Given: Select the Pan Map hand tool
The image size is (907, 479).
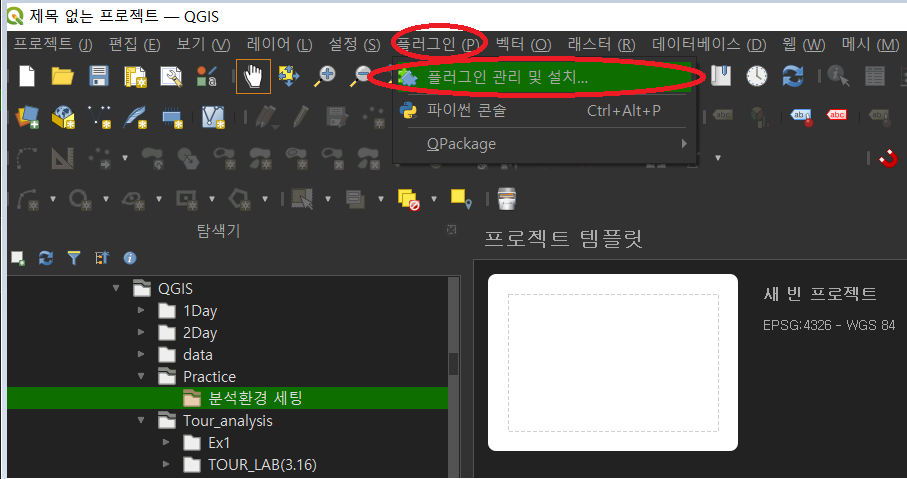Looking at the screenshot, I should [253, 76].
